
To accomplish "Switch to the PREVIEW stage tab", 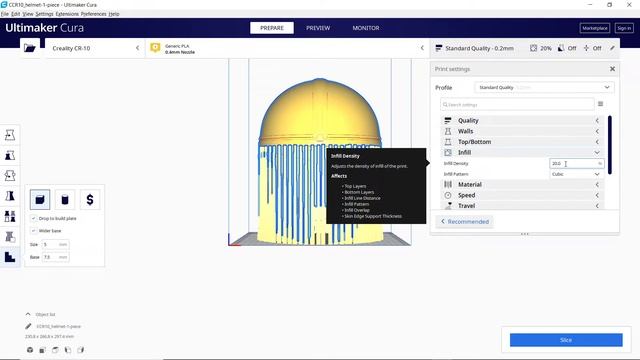I will point(318,28).
